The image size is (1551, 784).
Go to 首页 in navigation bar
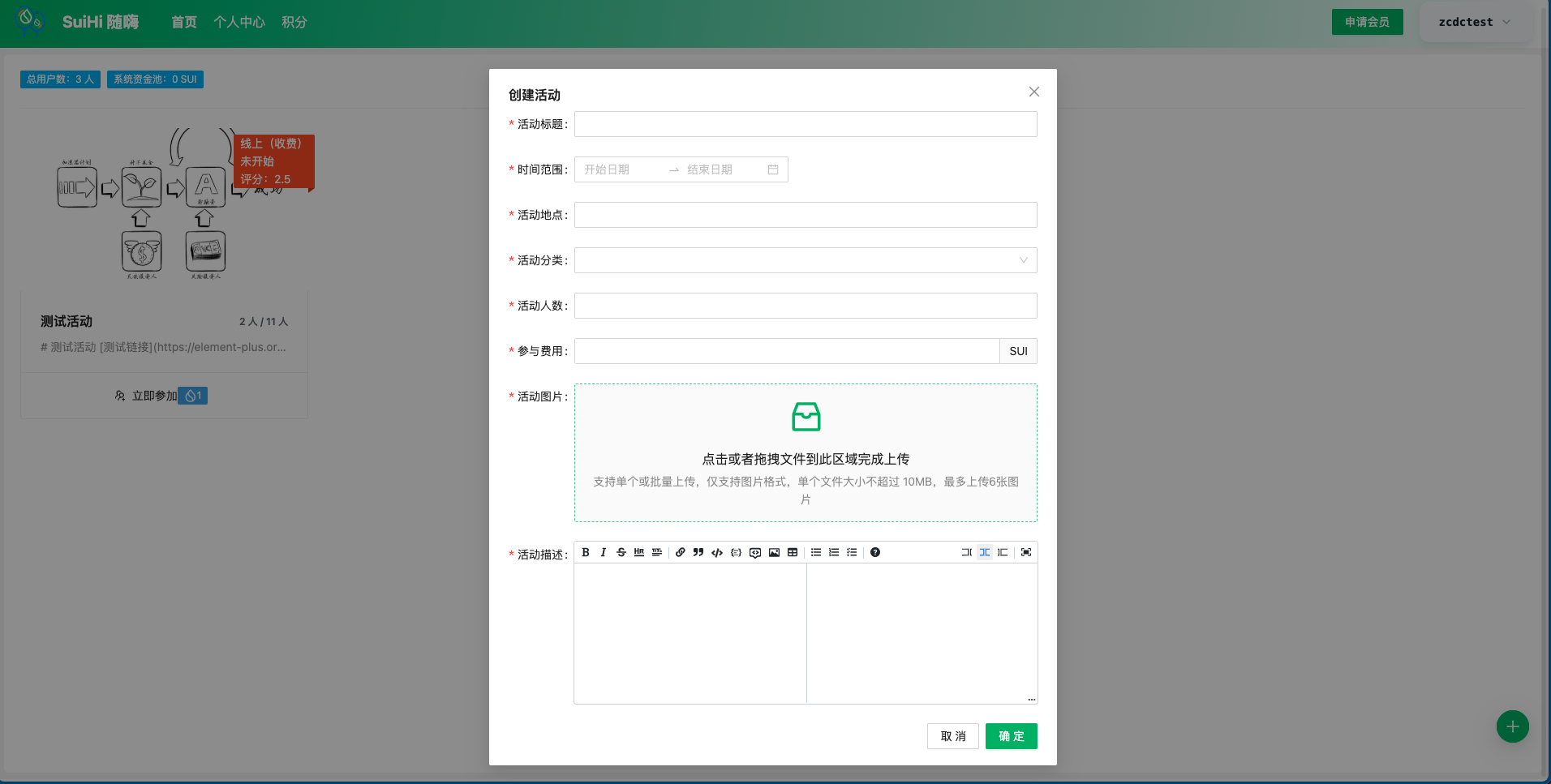pos(184,22)
